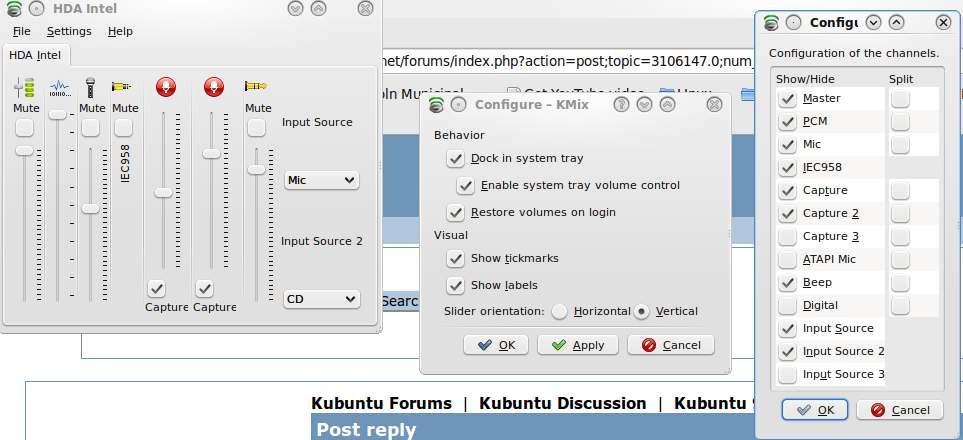Disable Show tickmarks option
The image size is (963, 440).
point(456,258)
